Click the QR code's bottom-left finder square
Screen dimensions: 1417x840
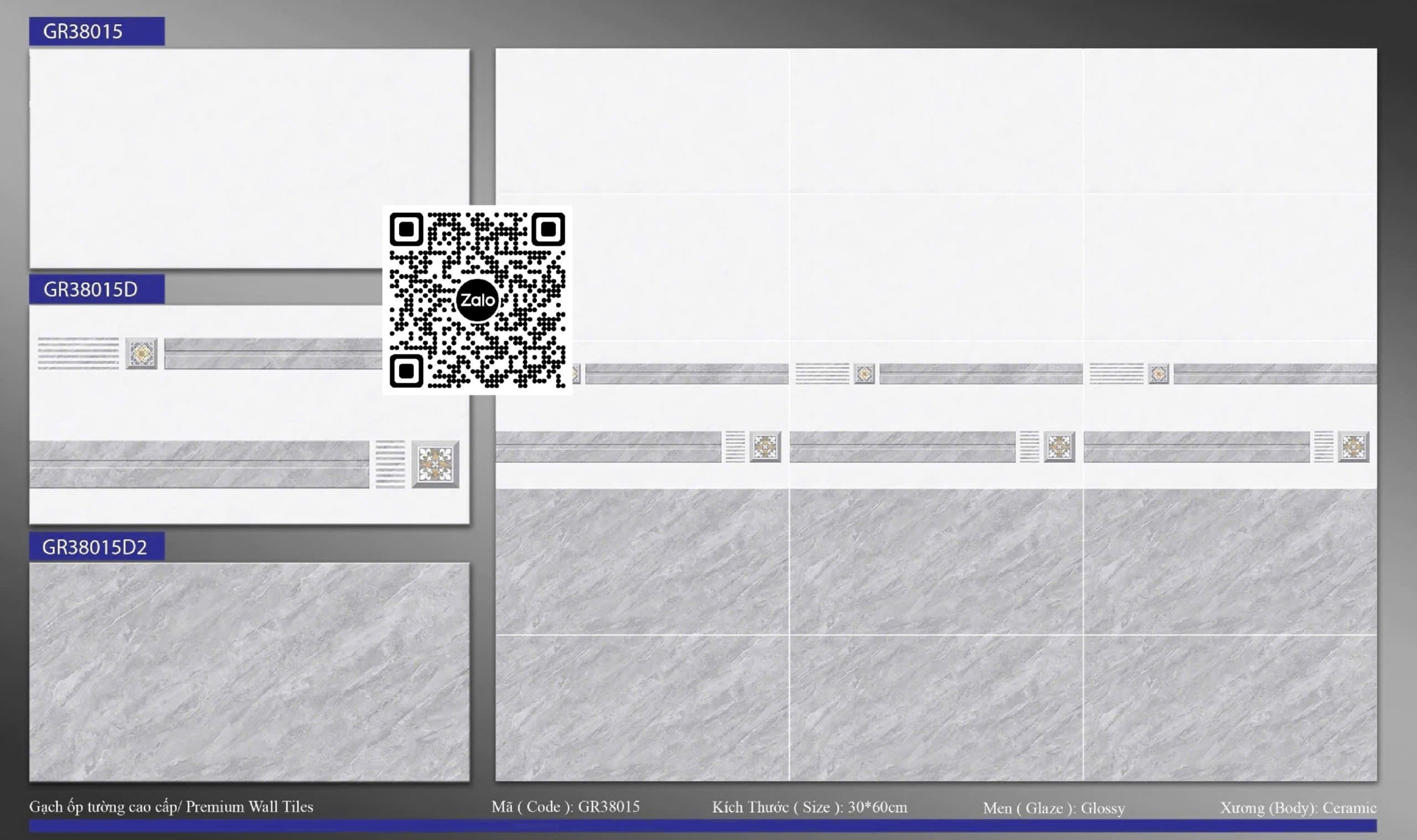(x=406, y=371)
